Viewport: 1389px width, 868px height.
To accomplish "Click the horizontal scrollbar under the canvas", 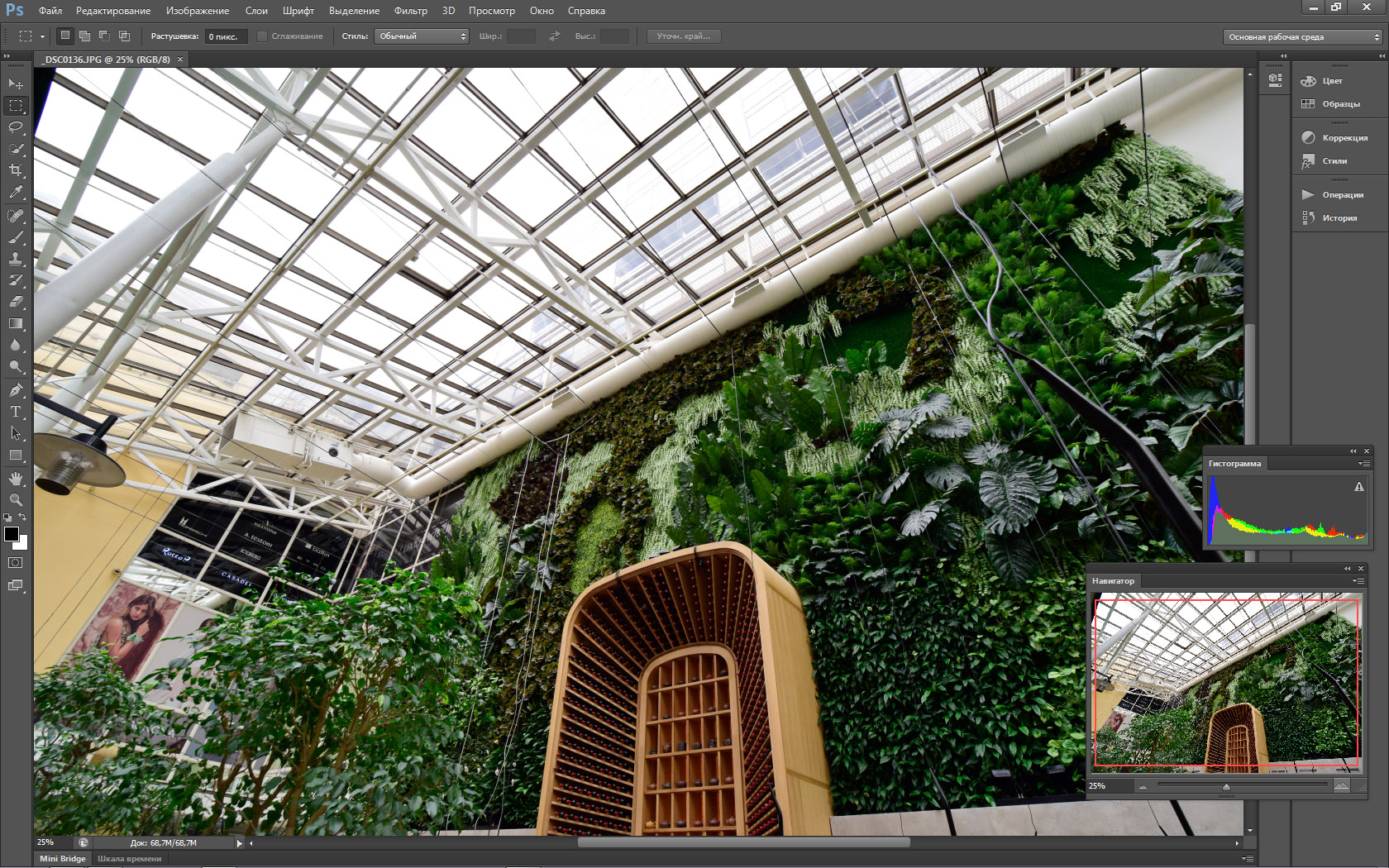I will pos(743,843).
